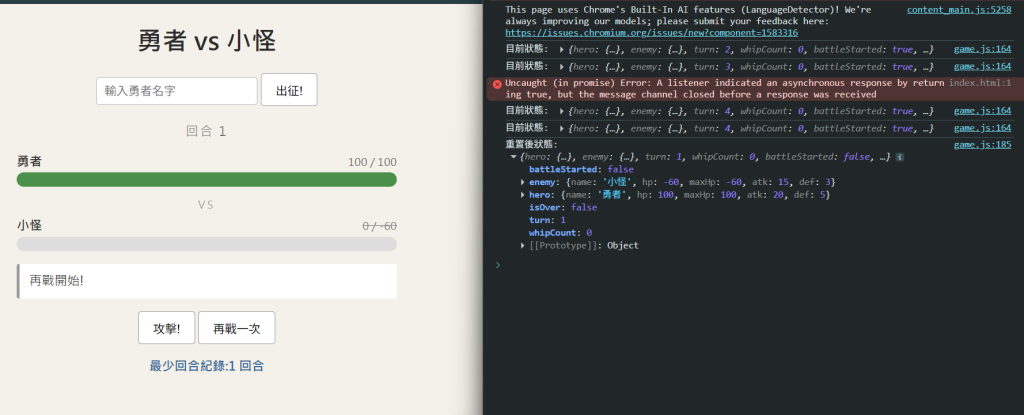This screenshot has width=1024, height=415.
Task: Open game.js:164 link on the turn: 3 row
Action: (x=982, y=67)
